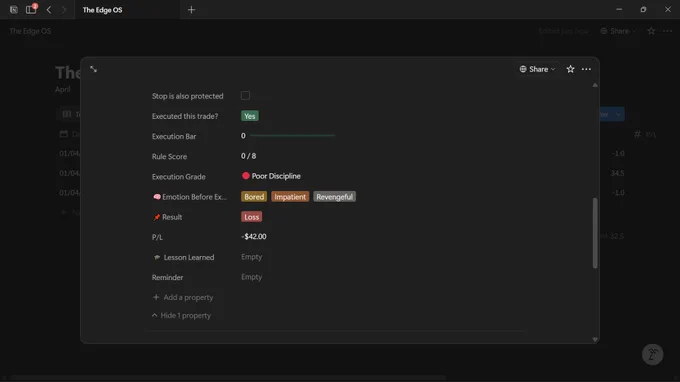Select Rule Score value 0 / 8
This screenshot has height=382, width=680.
click(x=248, y=156)
